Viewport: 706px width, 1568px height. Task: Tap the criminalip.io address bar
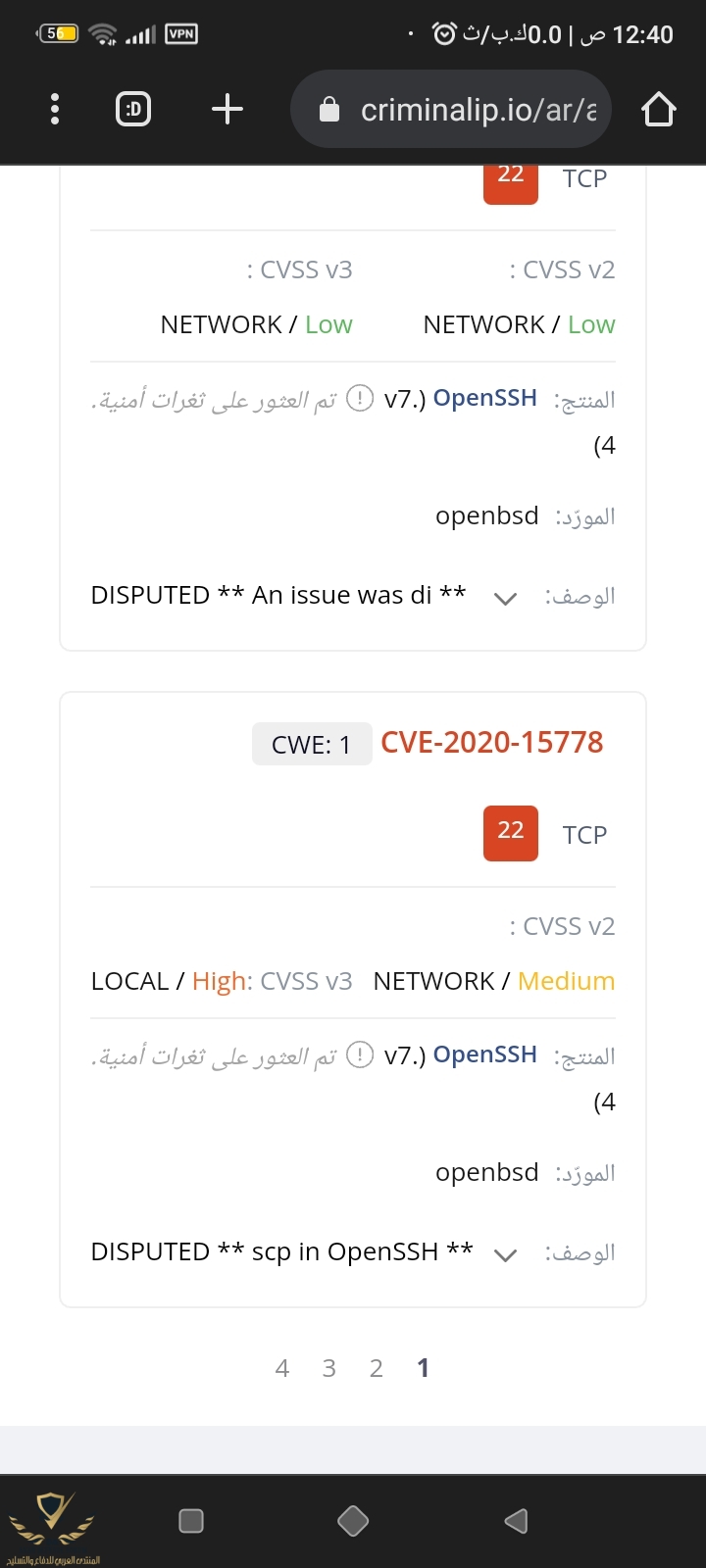tap(471, 109)
